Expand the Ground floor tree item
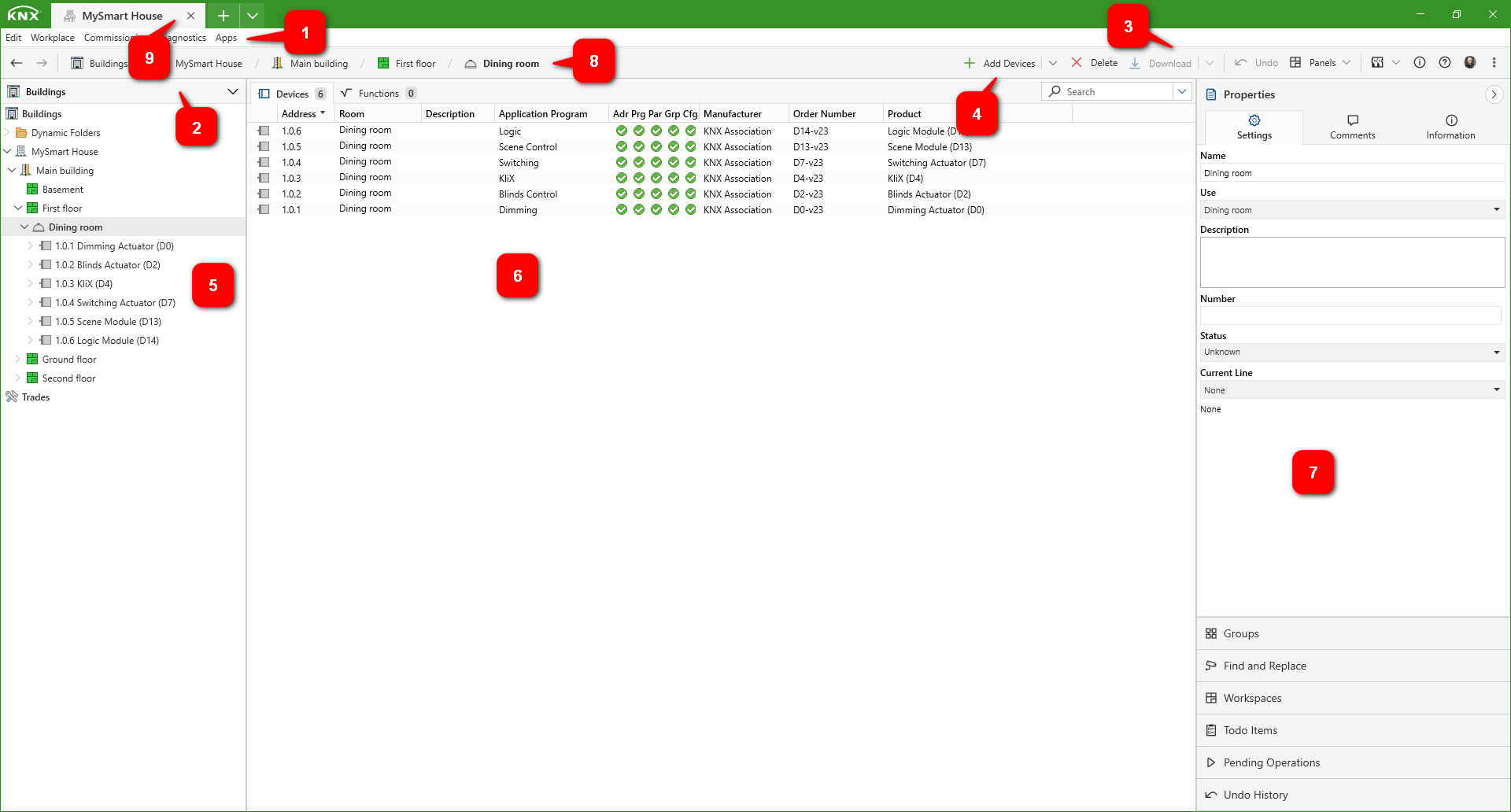The height and width of the screenshot is (812, 1511). point(18,359)
